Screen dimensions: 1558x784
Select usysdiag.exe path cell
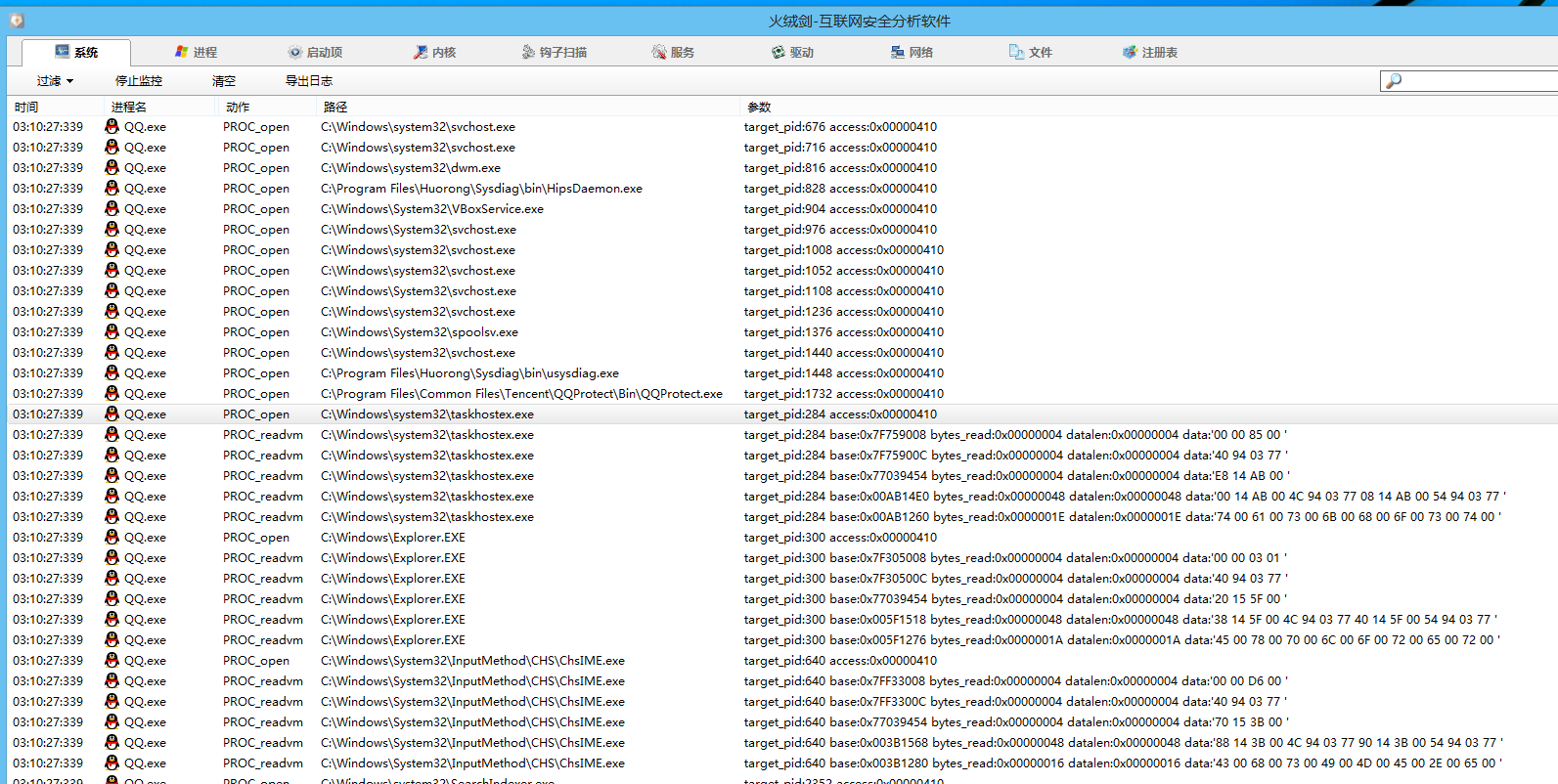[469, 373]
